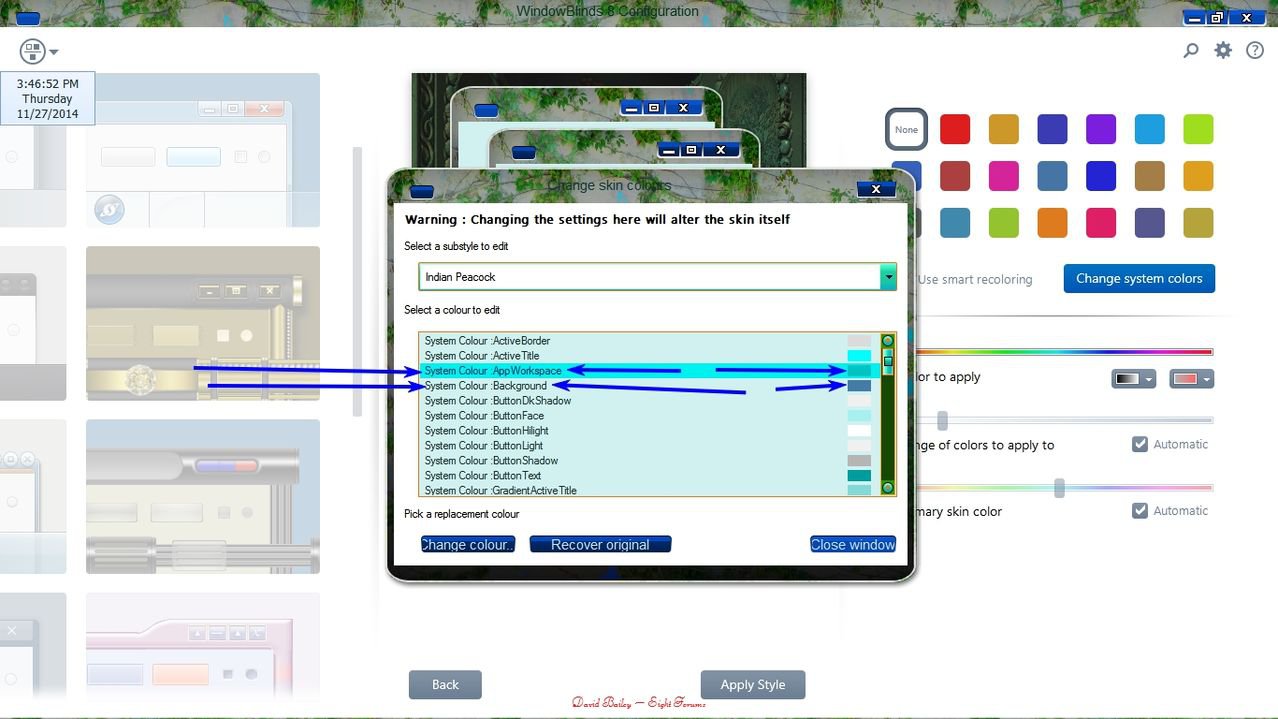This screenshot has width=1278, height=719.
Task: Select System Colour :ButtonFace row
Action: tap(648, 416)
